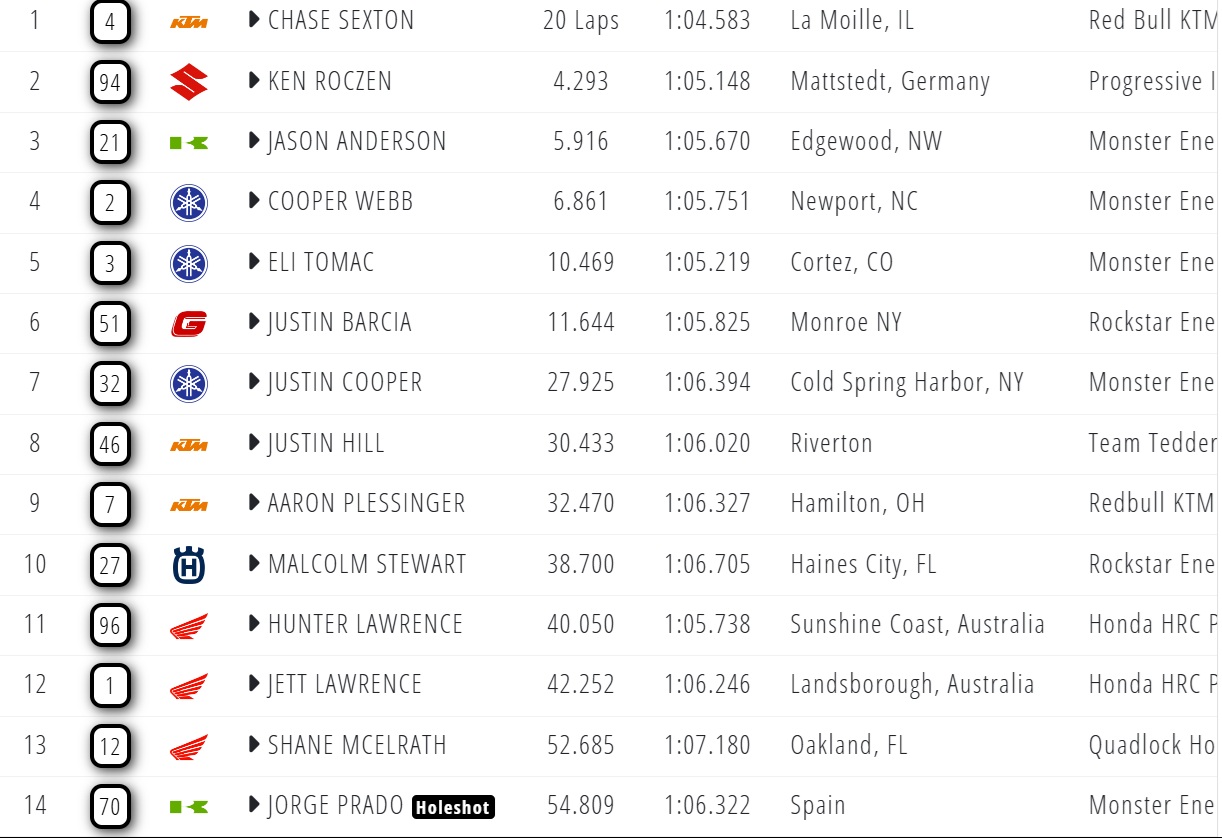Click the Kawasaki logo for Jason Anderson
The width and height of the screenshot is (1222, 838).
[187, 141]
